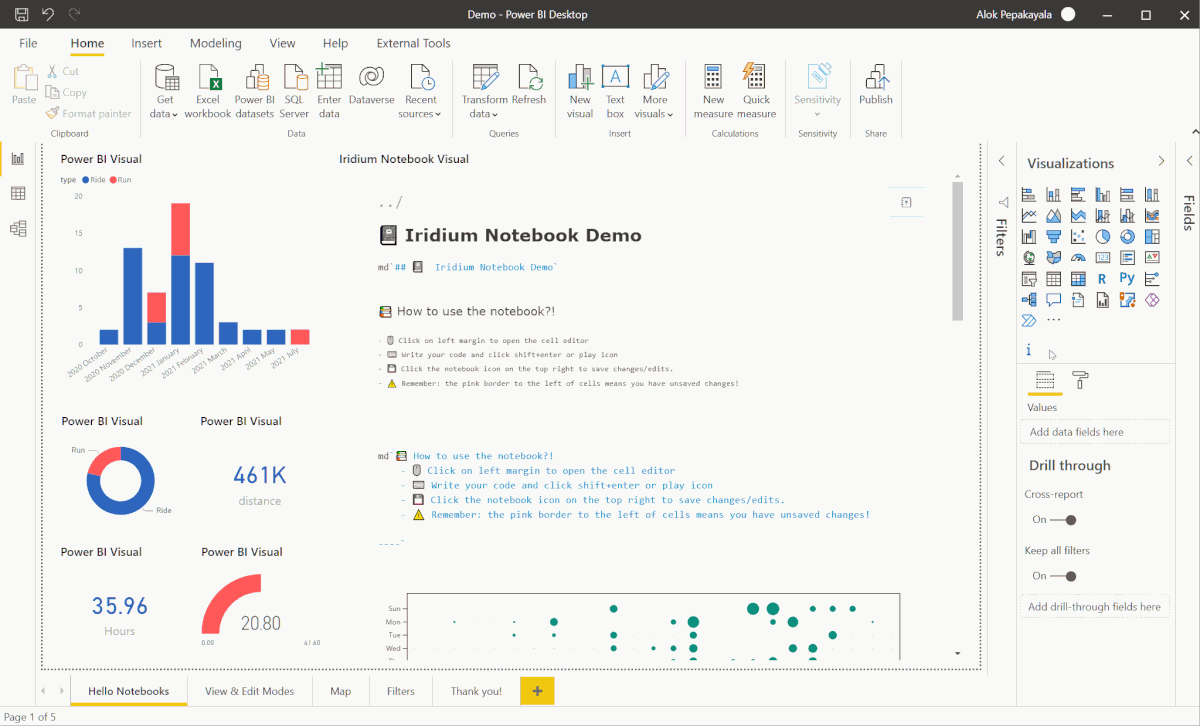
Task: Disable the Keep all filters toggle
Action: 1069,576
